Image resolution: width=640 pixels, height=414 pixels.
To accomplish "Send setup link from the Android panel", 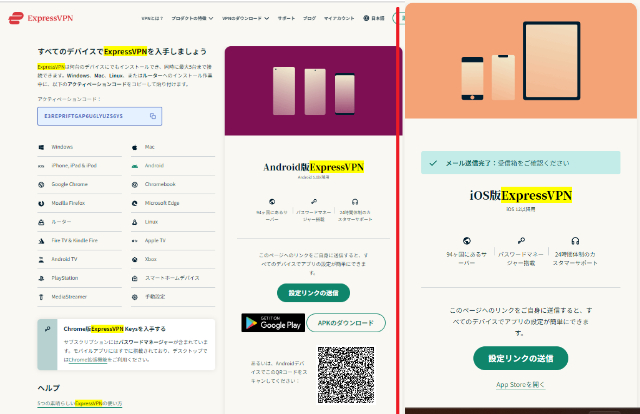I will 313,293.
